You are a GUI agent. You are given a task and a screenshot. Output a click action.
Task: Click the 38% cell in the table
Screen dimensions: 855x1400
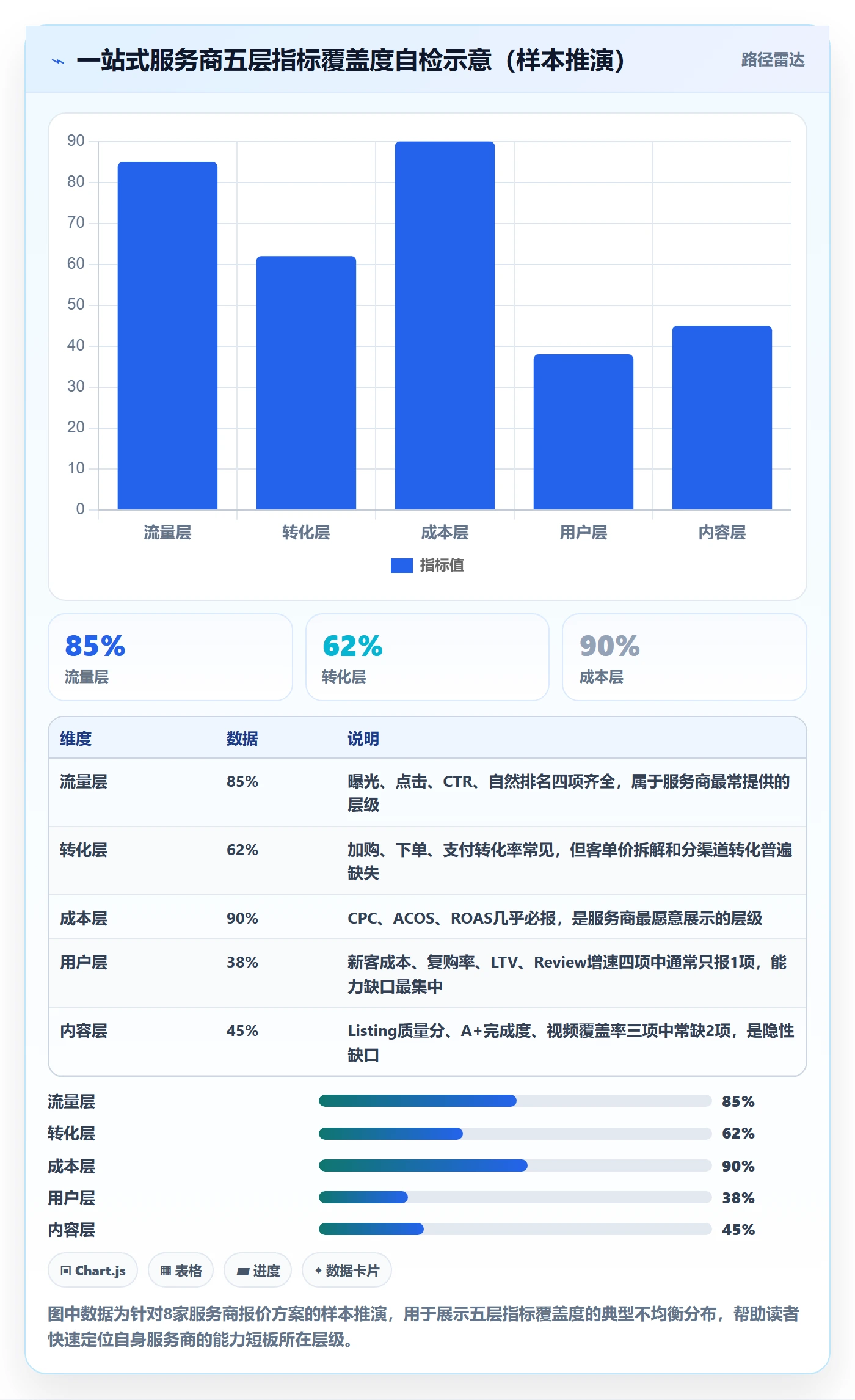pos(242,963)
